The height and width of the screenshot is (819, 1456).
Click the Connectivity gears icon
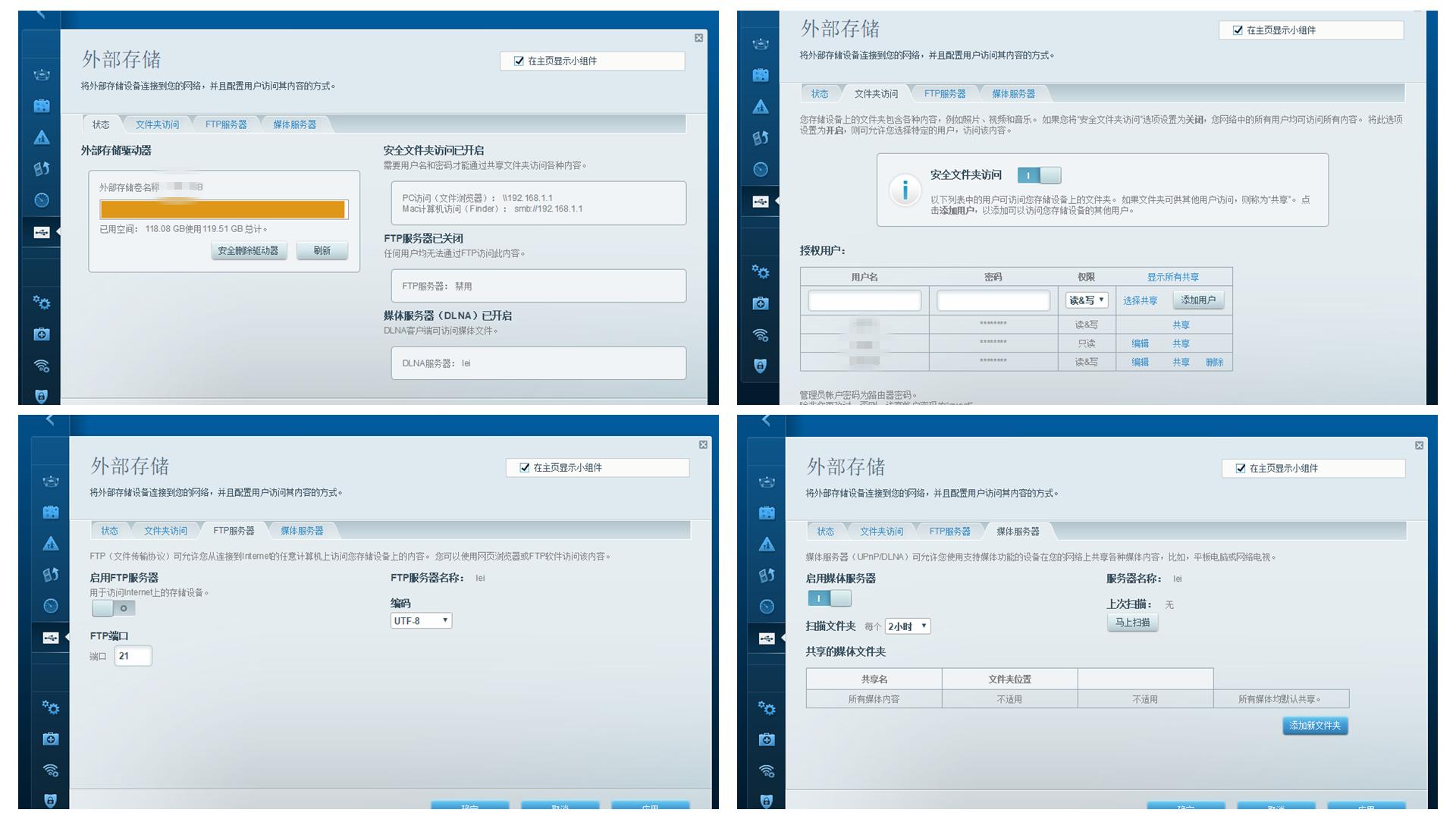(x=42, y=302)
